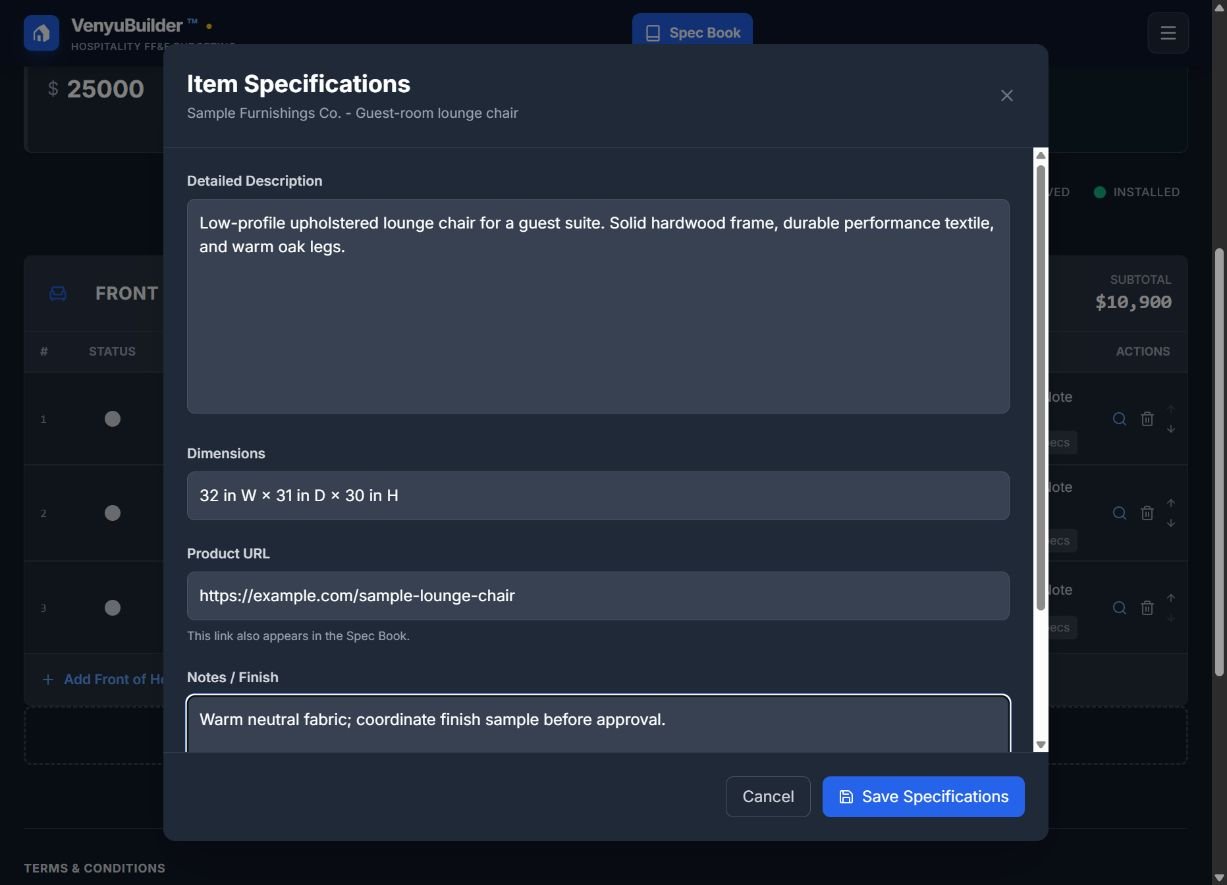Screen dimensions: 1227x885
Task: Click the INSTALLED legend label
Action: click(1146, 192)
